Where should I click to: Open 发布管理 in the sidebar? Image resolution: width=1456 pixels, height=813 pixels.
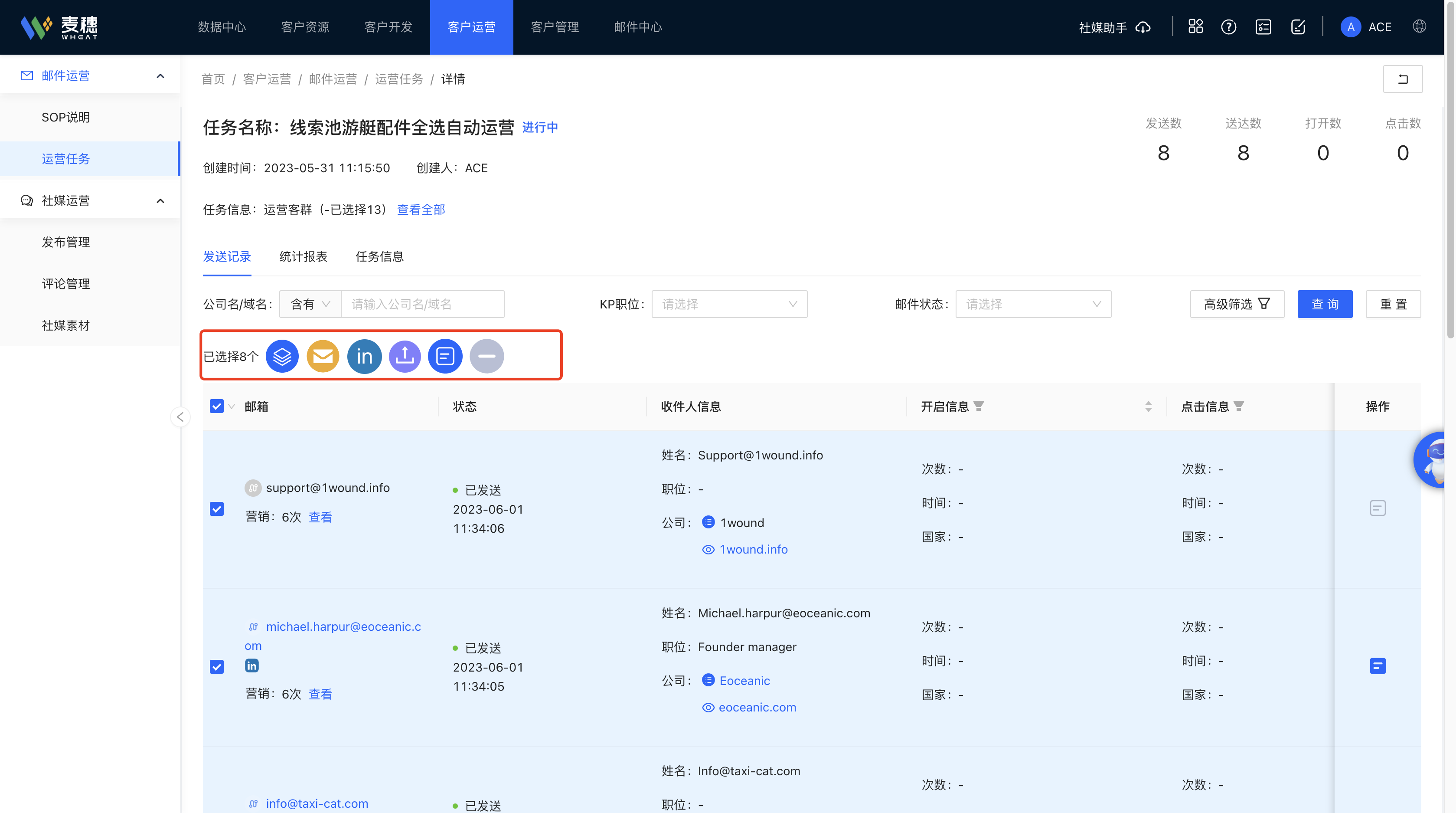[65, 243]
